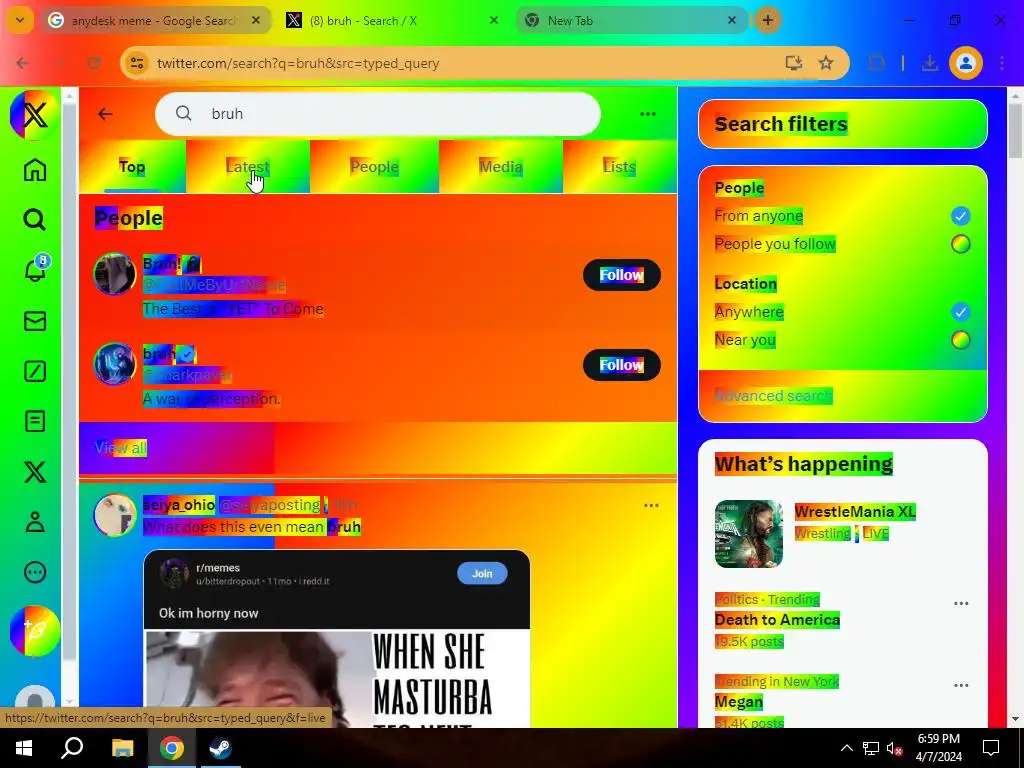The image size is (1024, 768).
Task: Join r/memes in embedded post
Action: point(482,573)
